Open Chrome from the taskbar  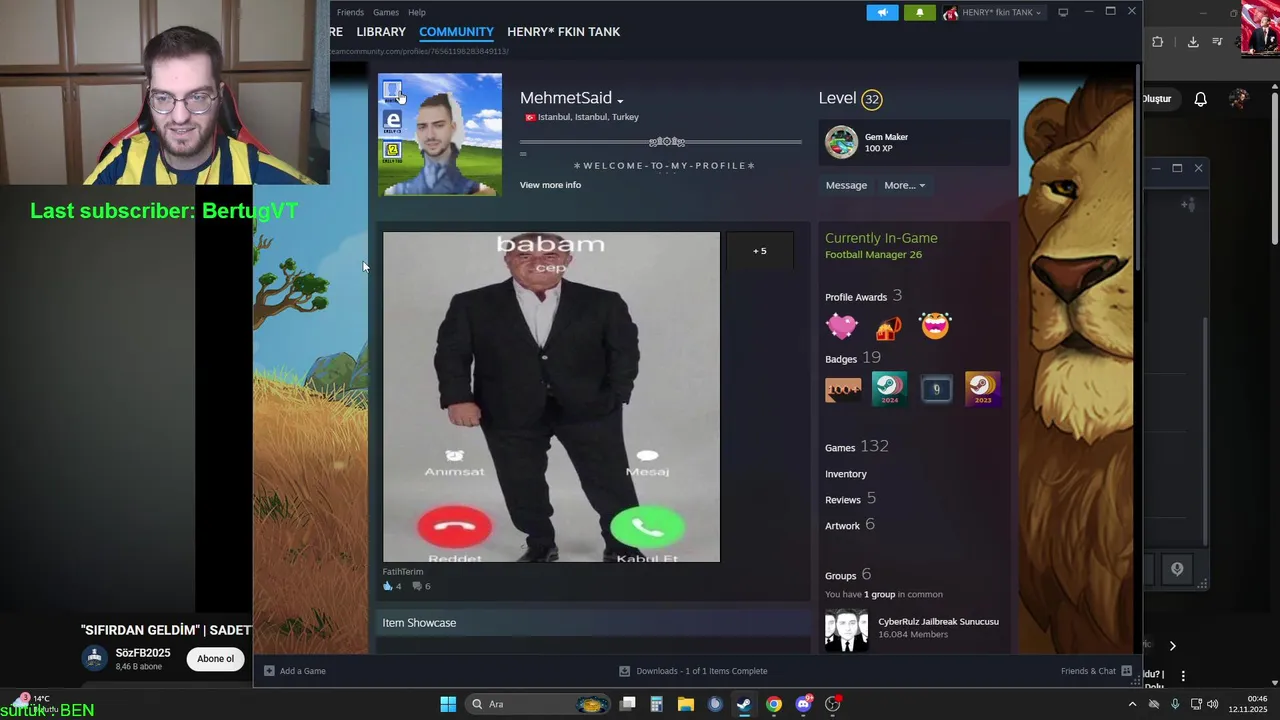coord(773,704)
